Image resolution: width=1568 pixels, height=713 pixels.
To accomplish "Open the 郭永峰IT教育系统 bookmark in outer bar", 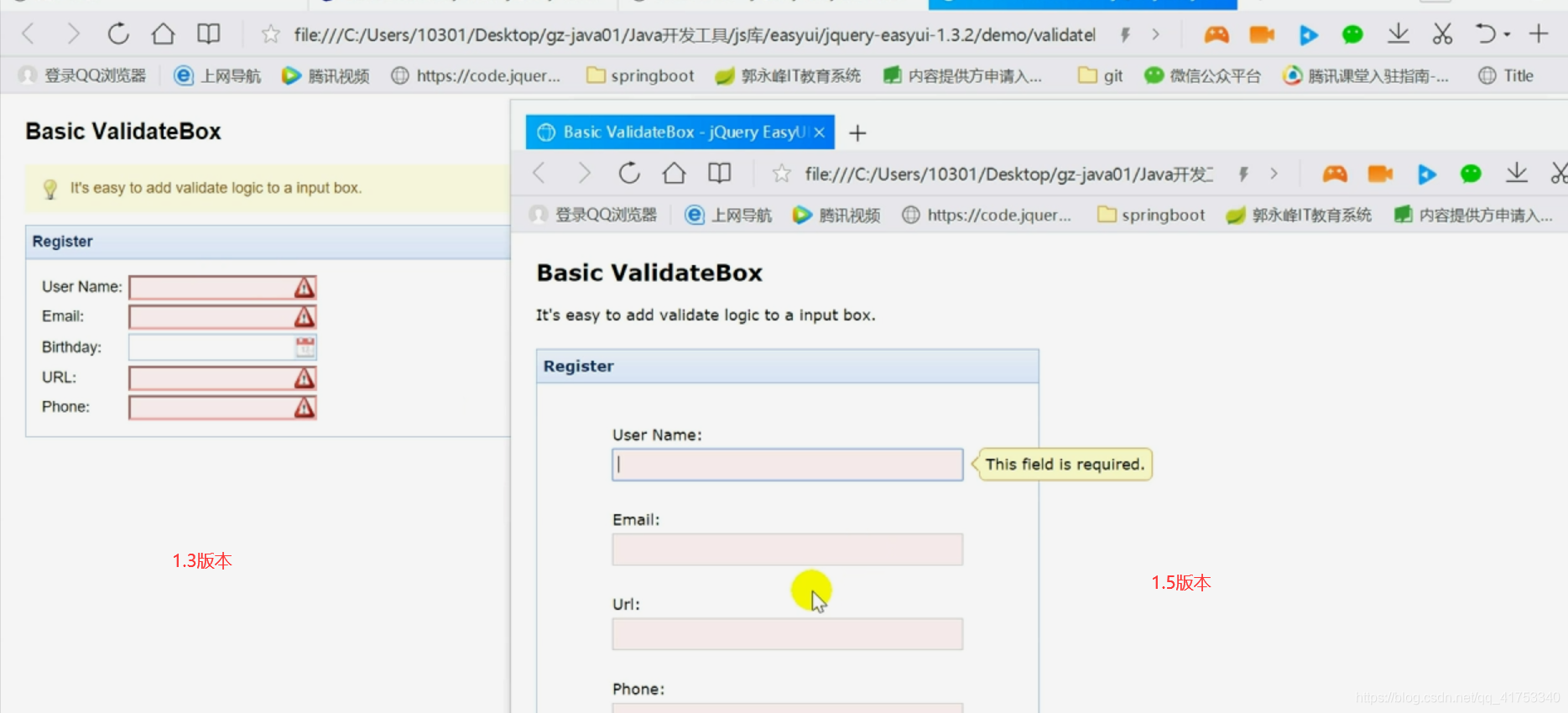I will (788, 75).
